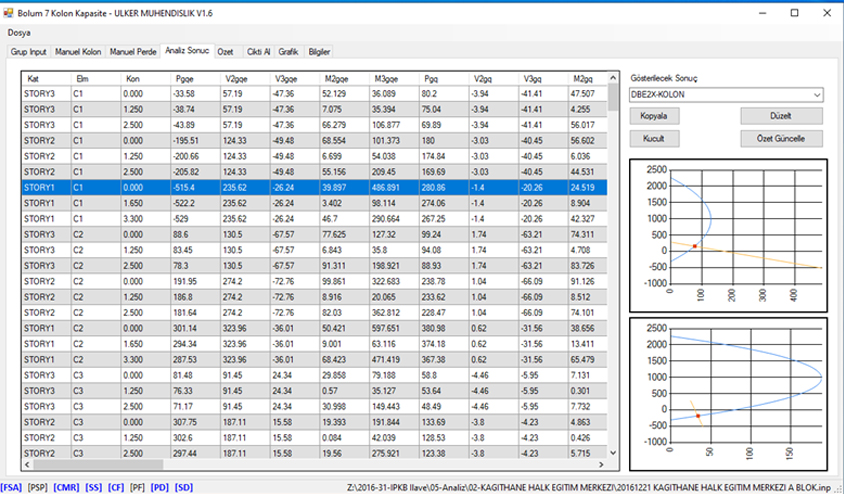This screenshot has height=494, width=844.
Task: Click the cell value 597.651
Action: pyautogui.click(x=394, y=328)
